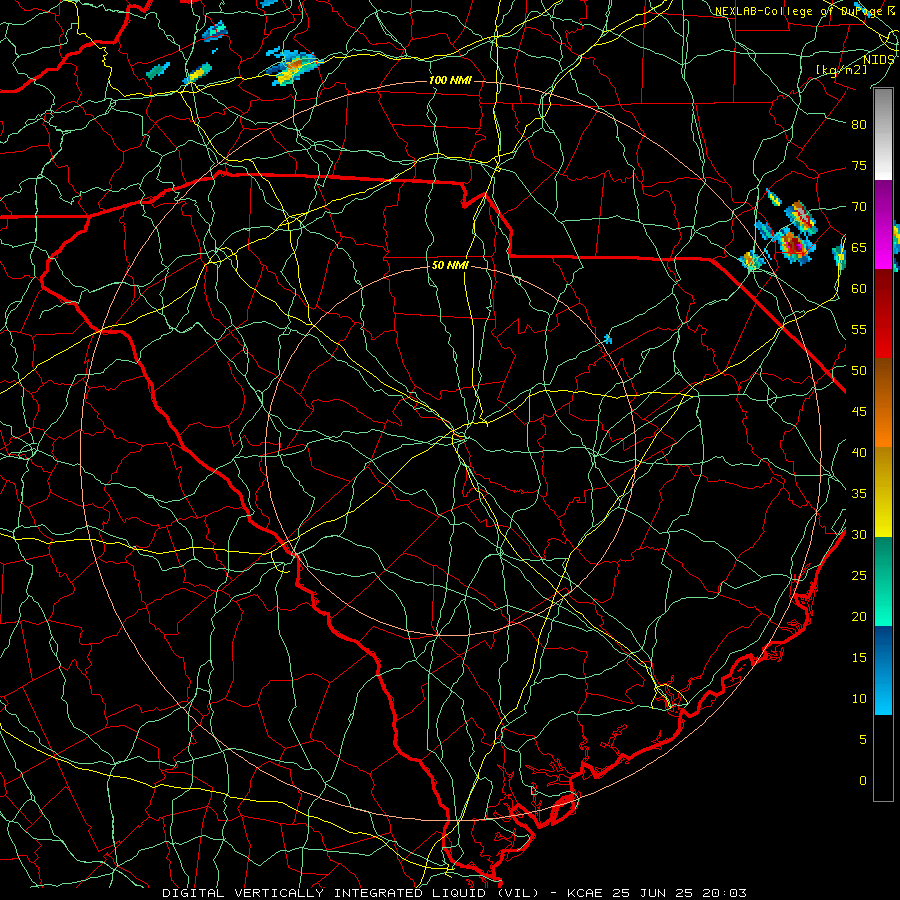Click the 80 value on the VIL legend
This screenshot has width=900, height=900.
[x=859, y=125]
